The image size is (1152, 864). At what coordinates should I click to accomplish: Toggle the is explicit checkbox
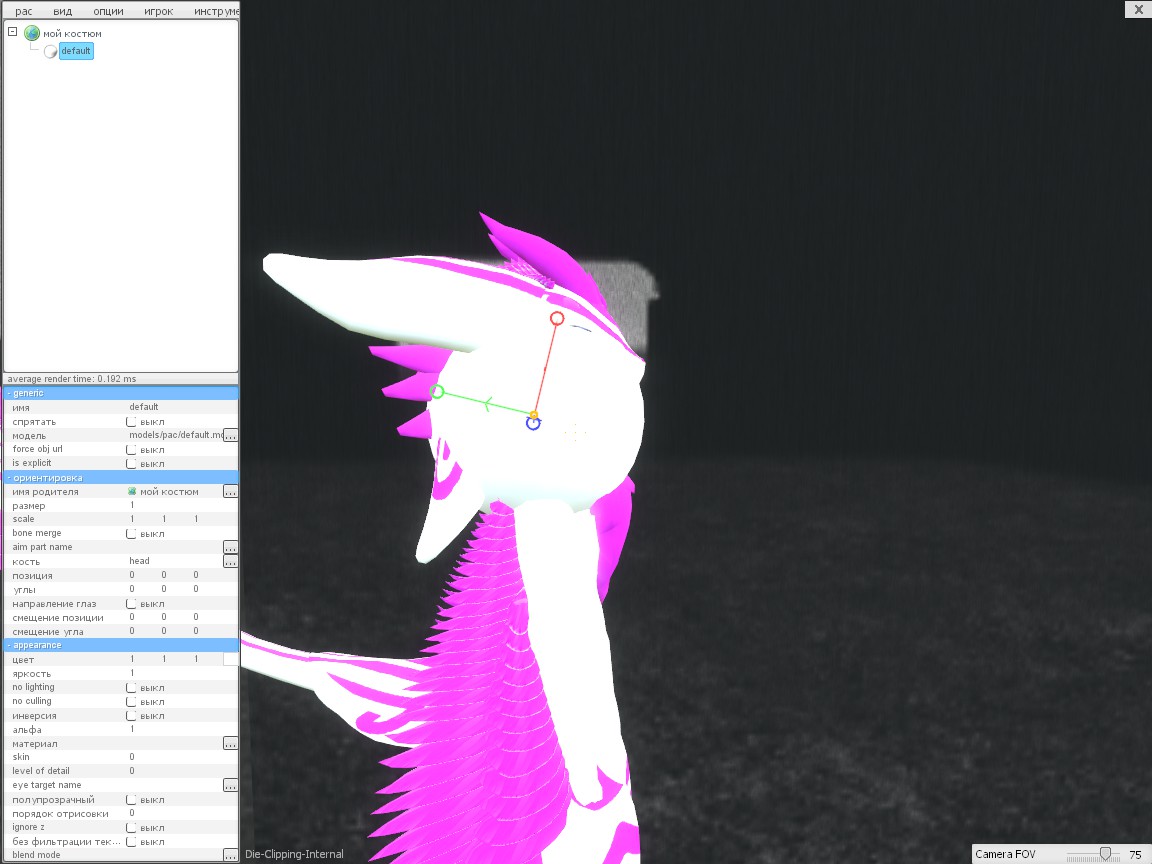[132, 464]
